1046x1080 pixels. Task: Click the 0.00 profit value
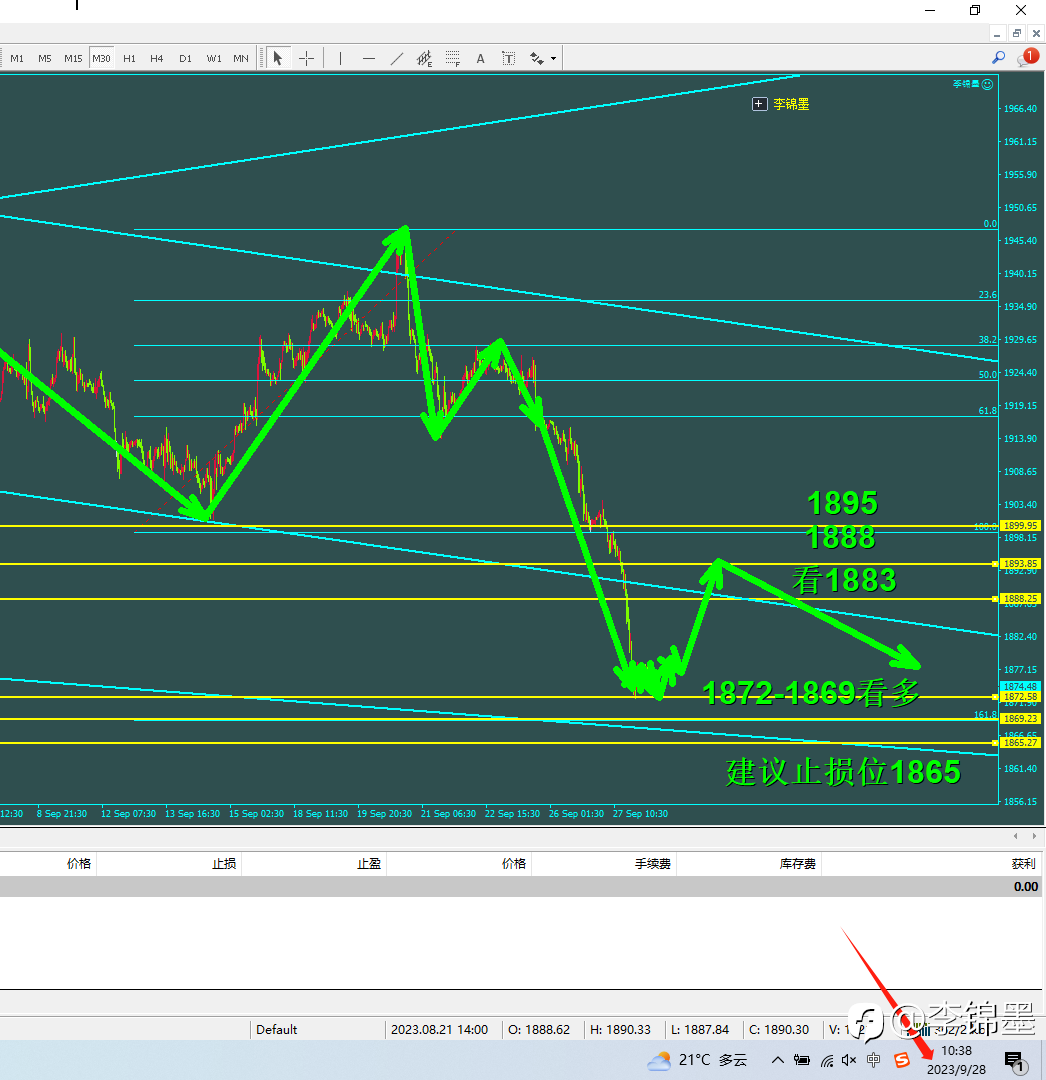pyautogui.click(x=1025, y=887)
